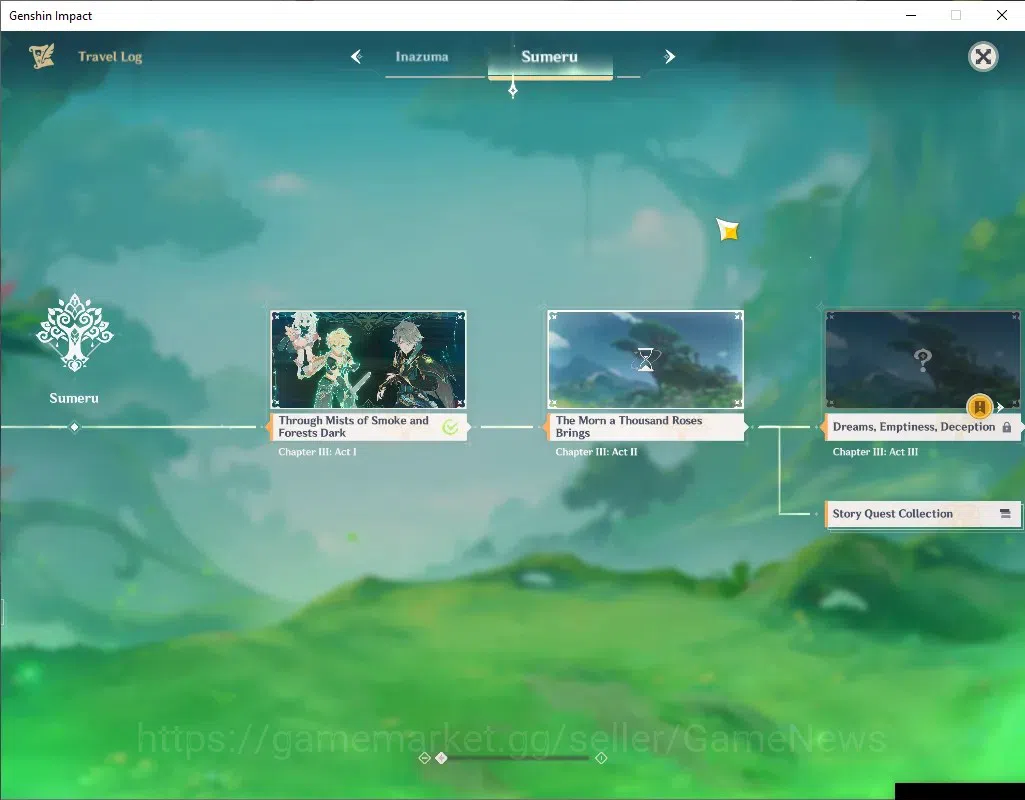Click the Chapter III: Act II text
The width and height of the screenshot is (1025, 800).
(596, 452)
